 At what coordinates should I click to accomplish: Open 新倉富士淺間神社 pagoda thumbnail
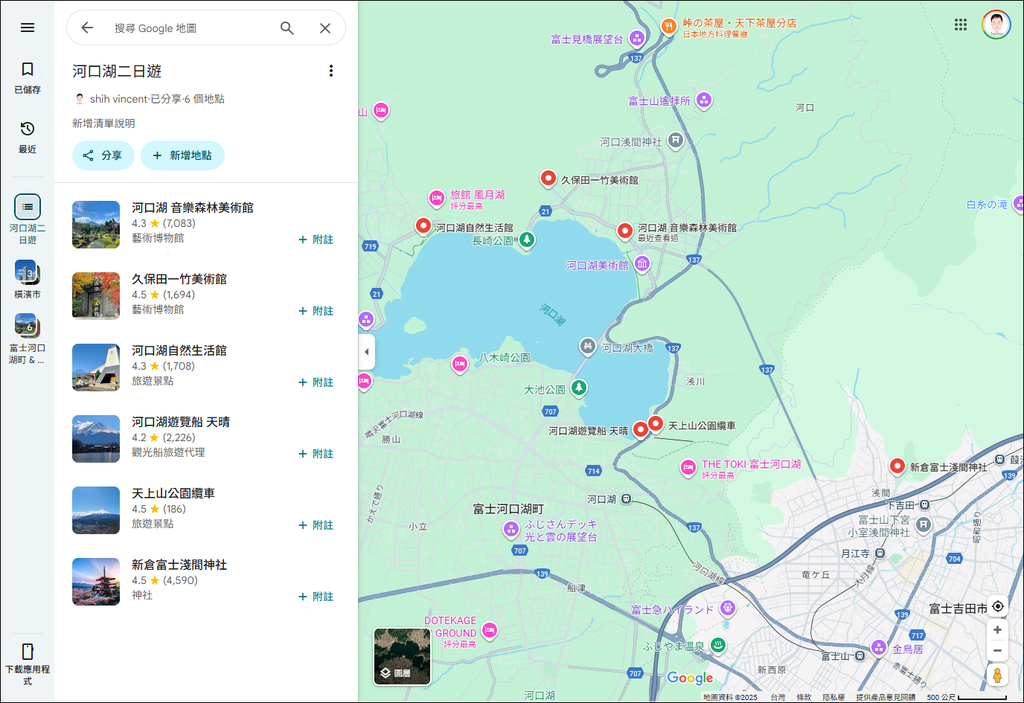(x=96, y=581)
